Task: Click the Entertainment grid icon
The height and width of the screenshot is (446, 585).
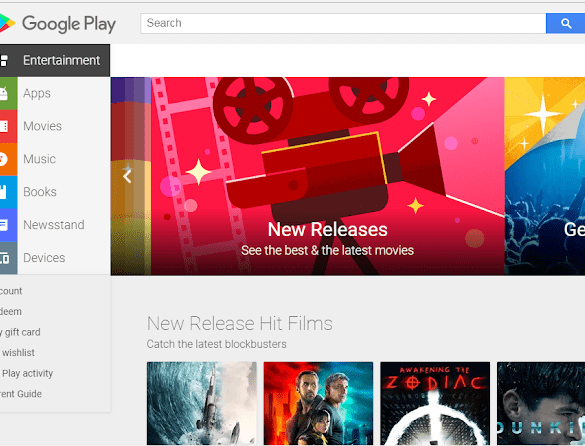Action: (x=4, y=60)
